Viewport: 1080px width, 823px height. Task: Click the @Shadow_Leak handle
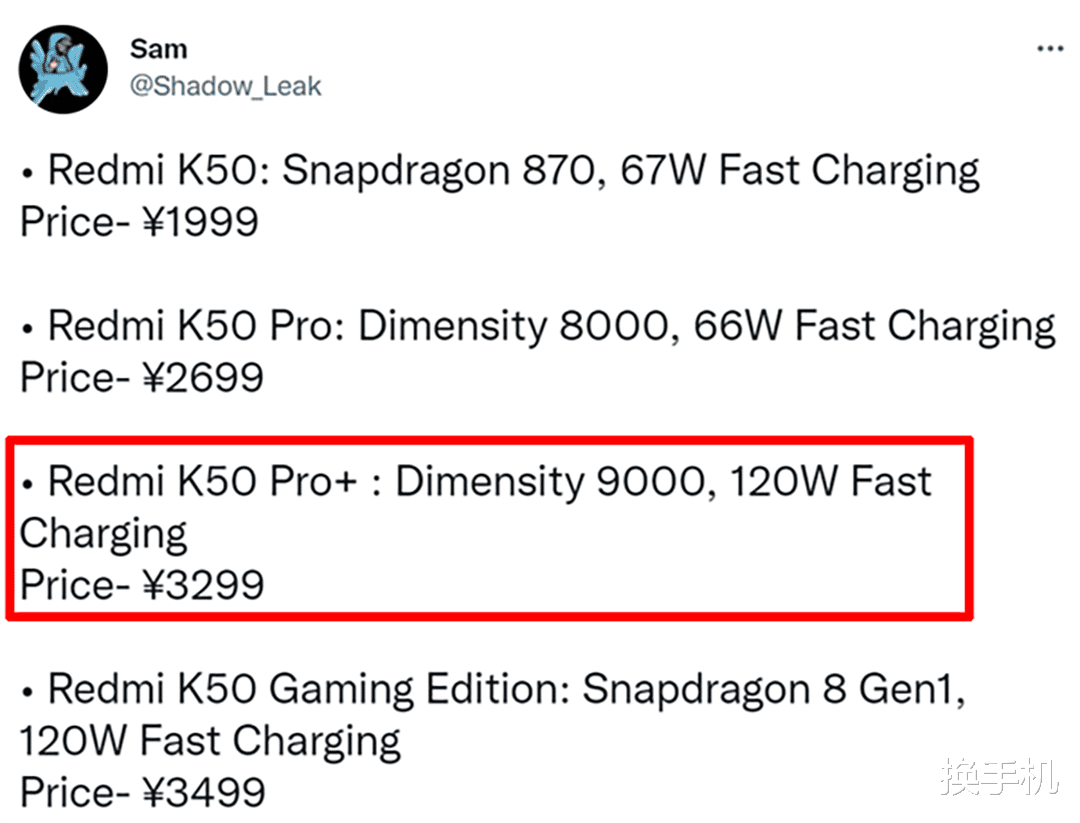pyautogui.click(x=226, y=86)
